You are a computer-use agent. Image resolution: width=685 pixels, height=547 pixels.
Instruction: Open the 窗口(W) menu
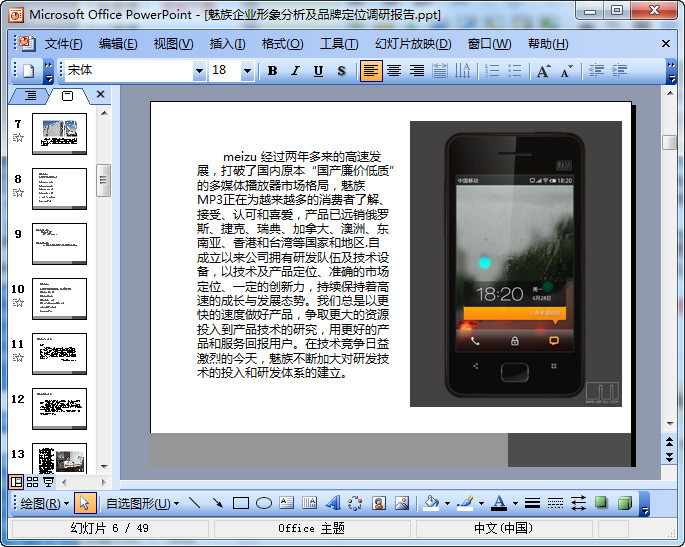coord(489,44)
